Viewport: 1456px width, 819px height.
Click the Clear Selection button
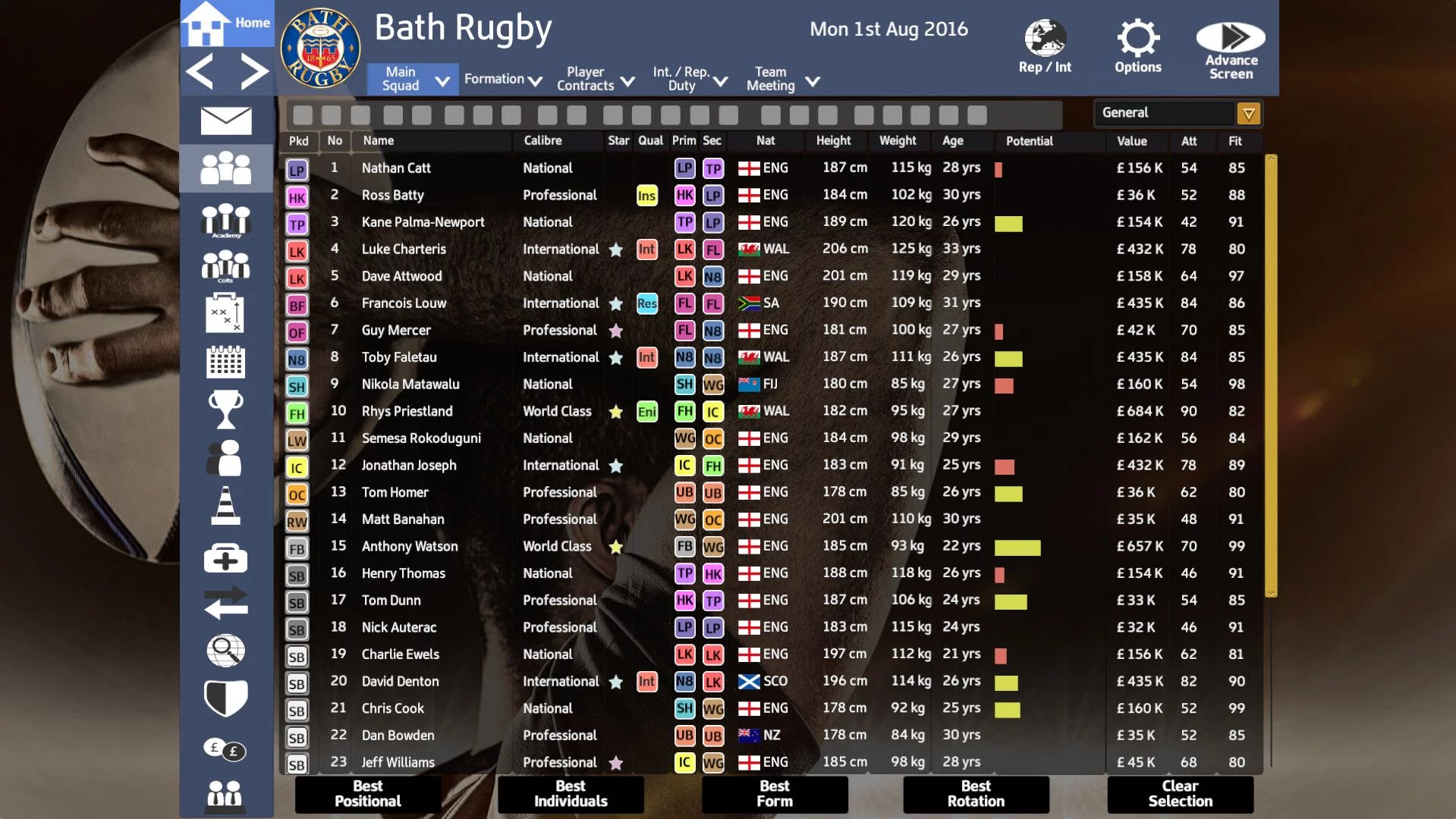coord(1180,794)
